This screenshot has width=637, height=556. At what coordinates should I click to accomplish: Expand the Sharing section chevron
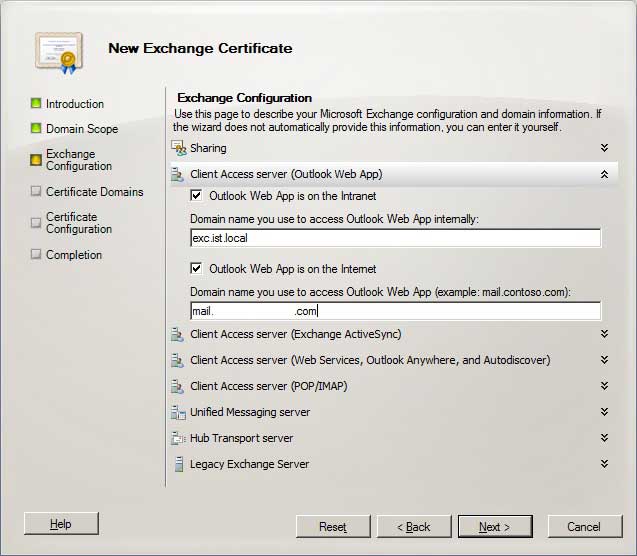(604, 148)
